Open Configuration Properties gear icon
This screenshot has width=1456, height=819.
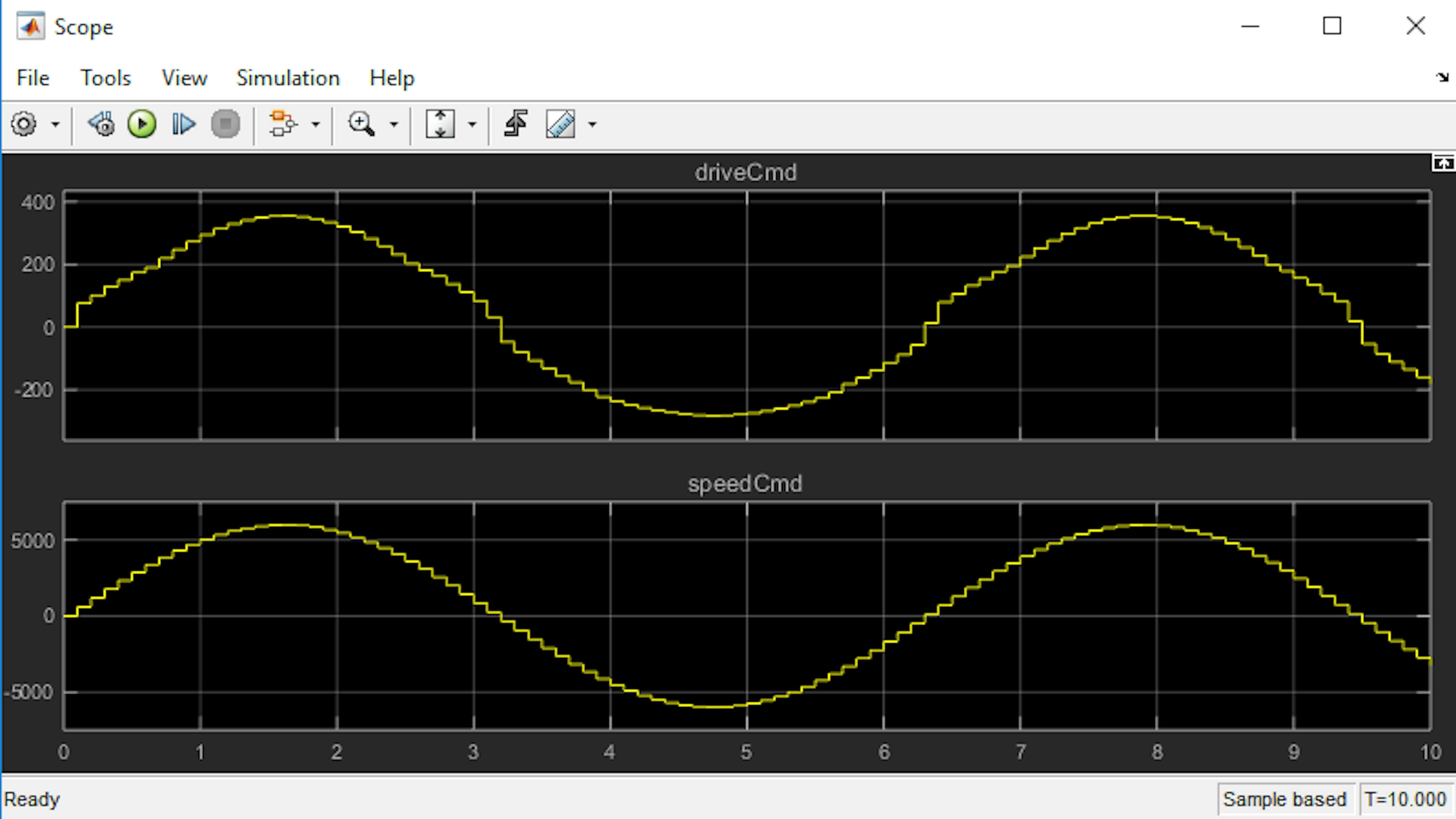click(24, 124)
